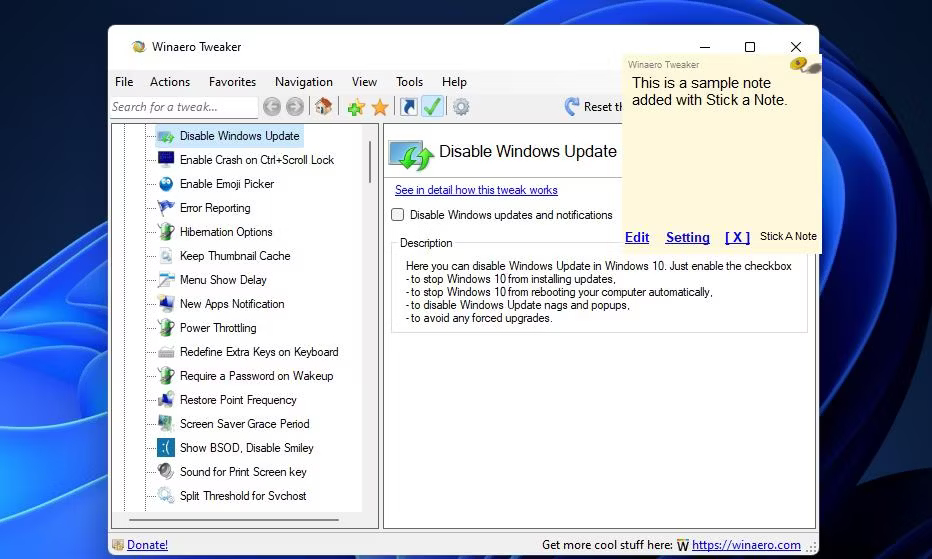Close sticky note with [X] link
Image resolution: width=932 pixels, height=559 pixels.
[737, 237]
